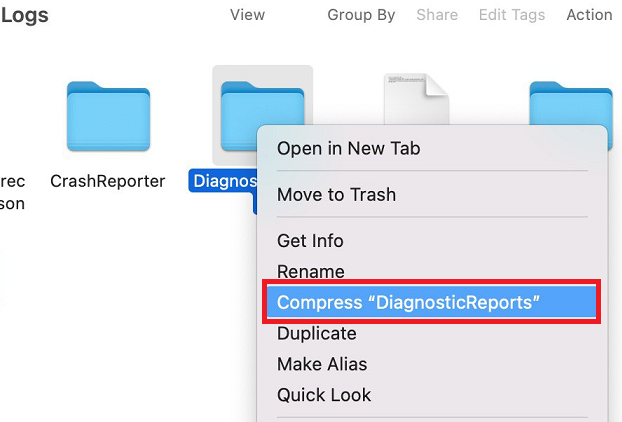The image size is (622, 422).
Task: Open the CrashReporter folder icon
Action: point(108,116)
